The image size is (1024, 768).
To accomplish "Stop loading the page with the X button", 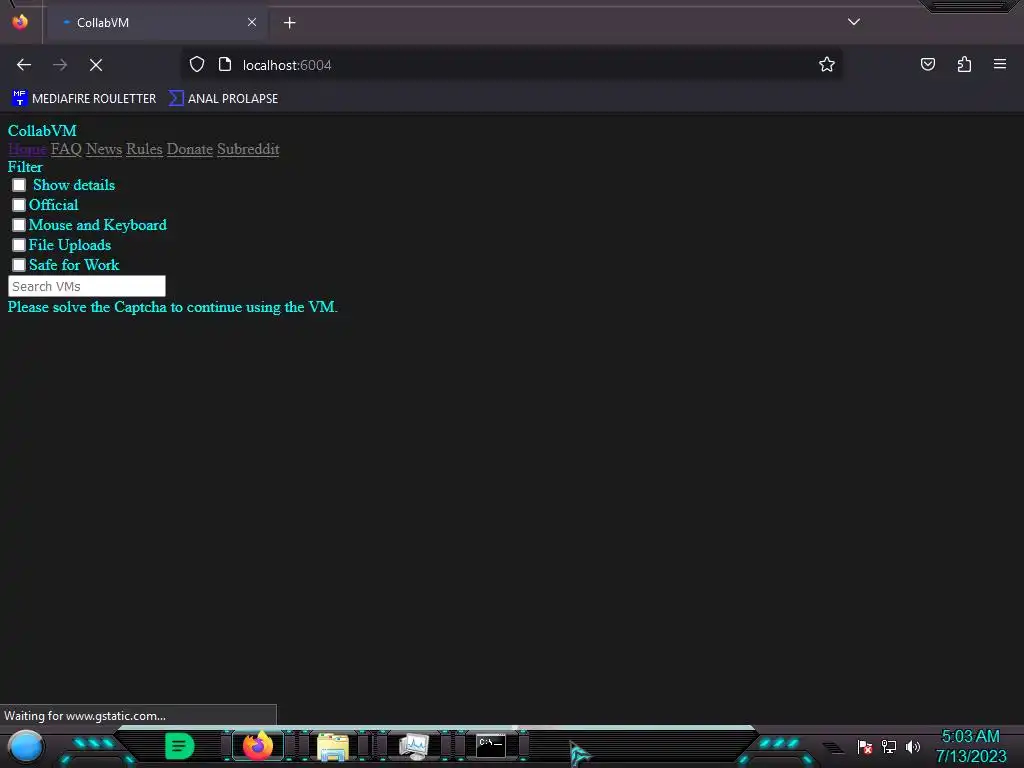I will tap(96, 65).
